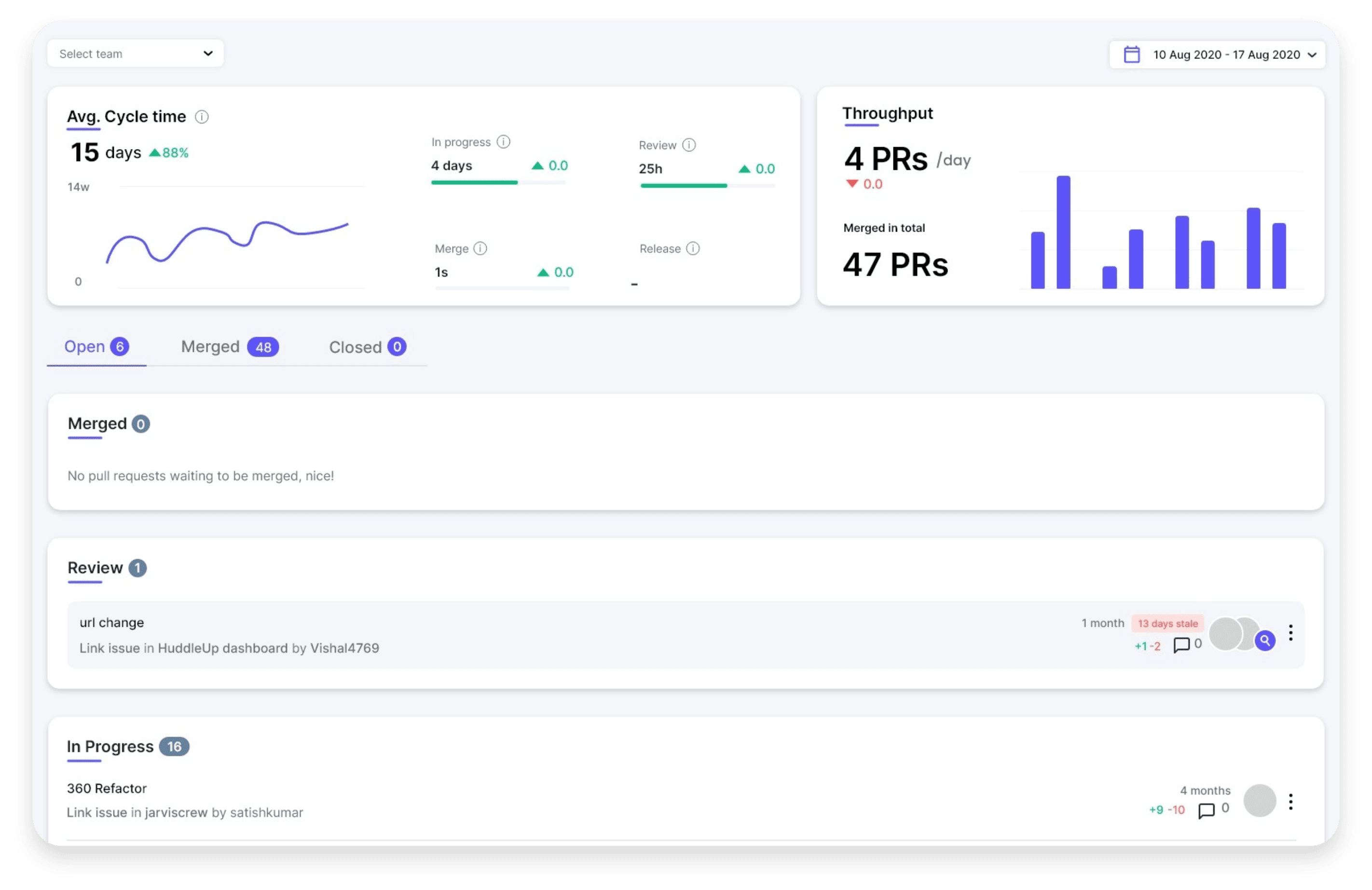The width and height of the screenshot is (1372, 890).
Task: Click calendar icon in date range picker
Action: click(x=1132, y=55)
